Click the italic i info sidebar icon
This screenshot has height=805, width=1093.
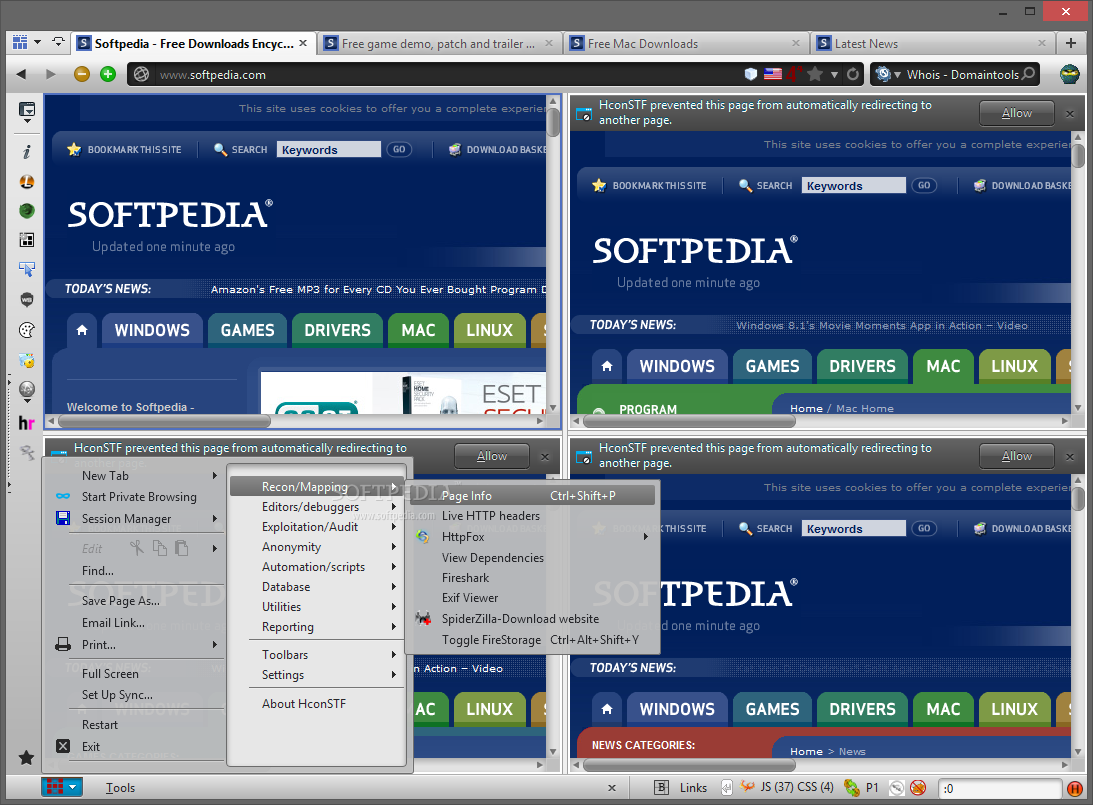click(26, 151)
